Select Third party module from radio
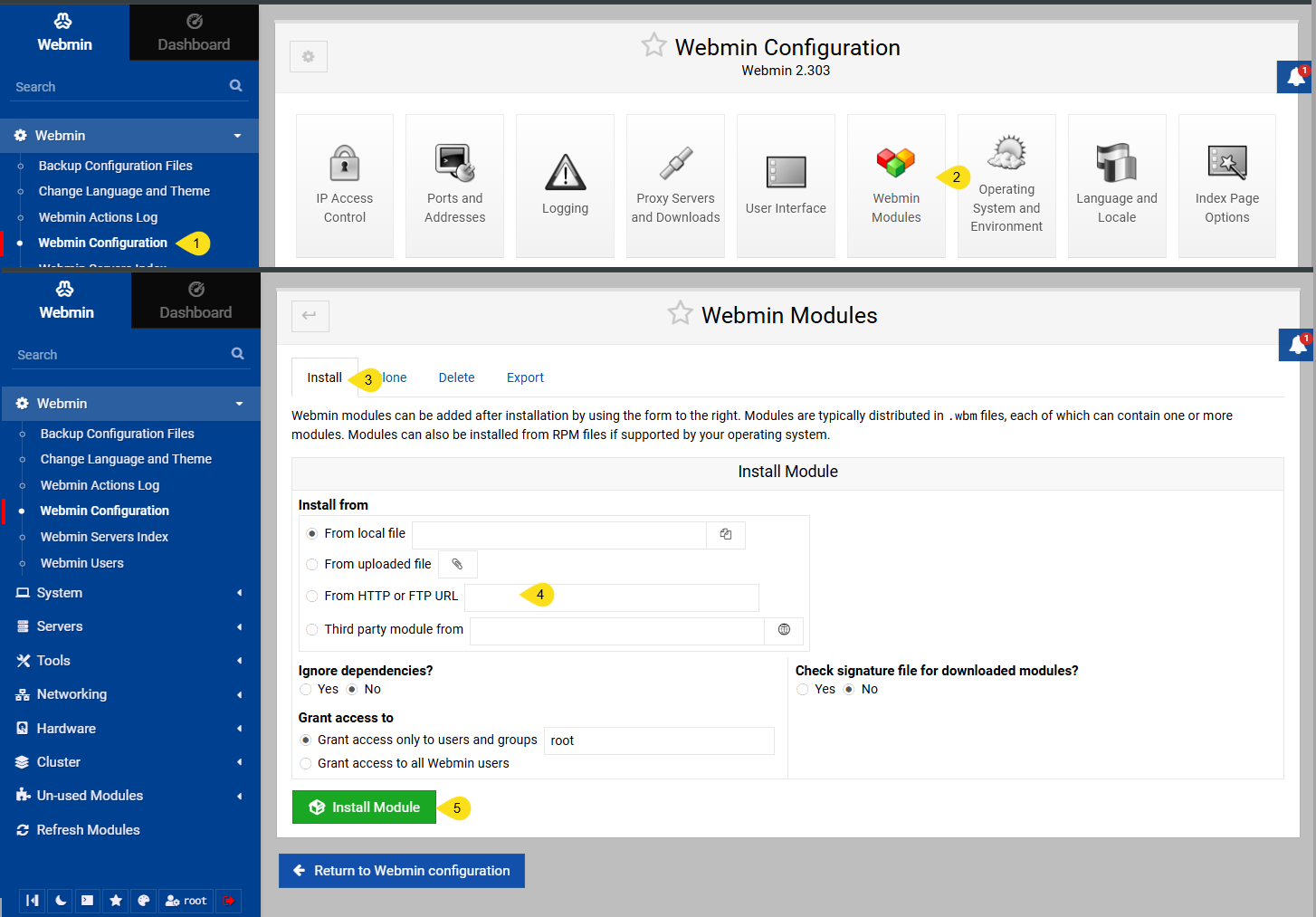Viewport: 1316px width, 917px height. 312,630
